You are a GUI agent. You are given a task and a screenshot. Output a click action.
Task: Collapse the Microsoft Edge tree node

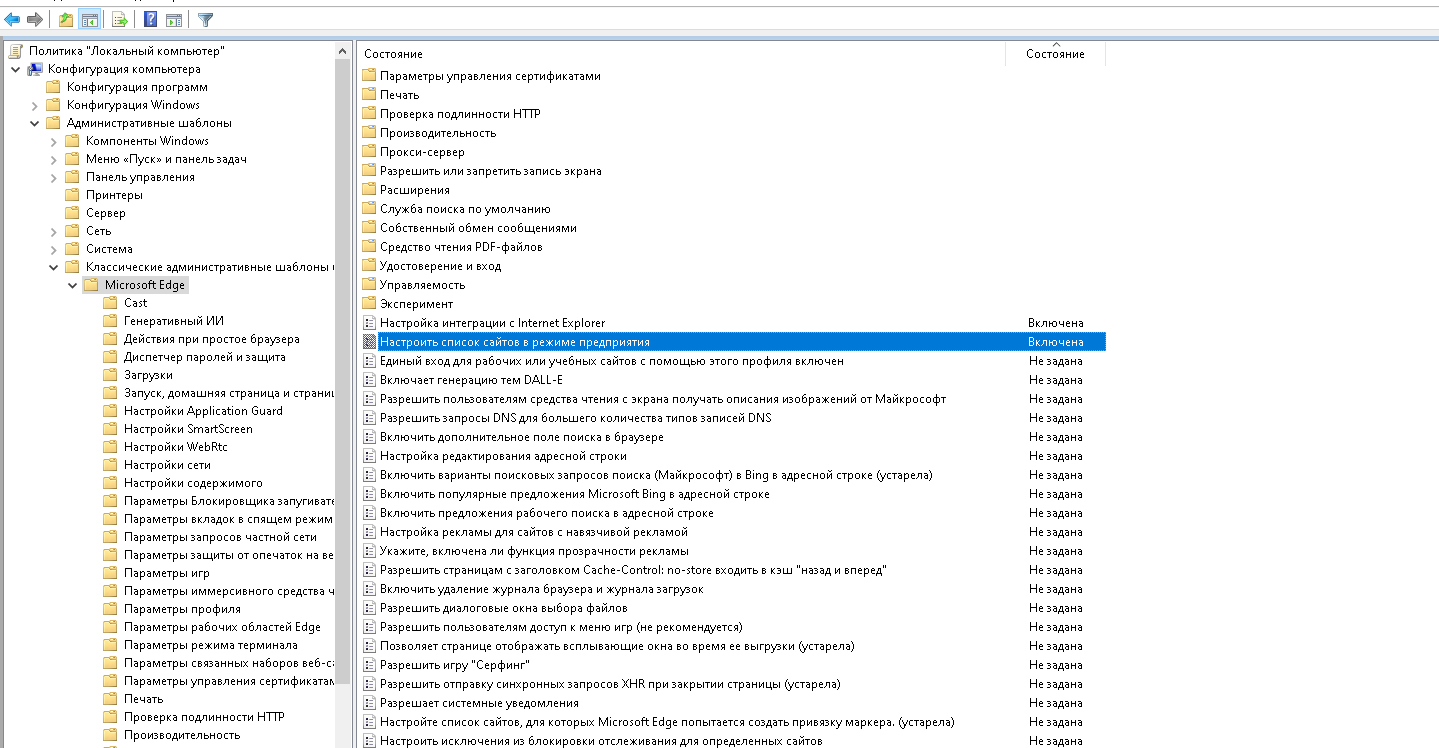(73, 285)
